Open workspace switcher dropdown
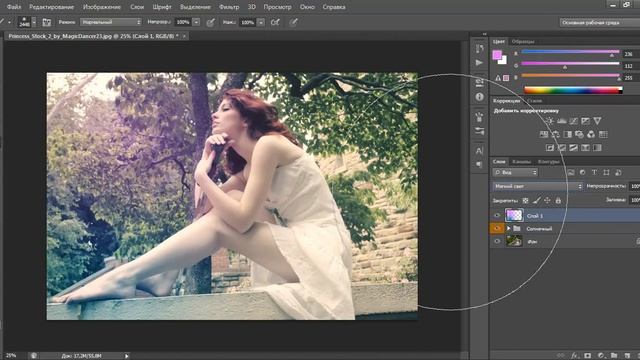 tap(599, 22)
